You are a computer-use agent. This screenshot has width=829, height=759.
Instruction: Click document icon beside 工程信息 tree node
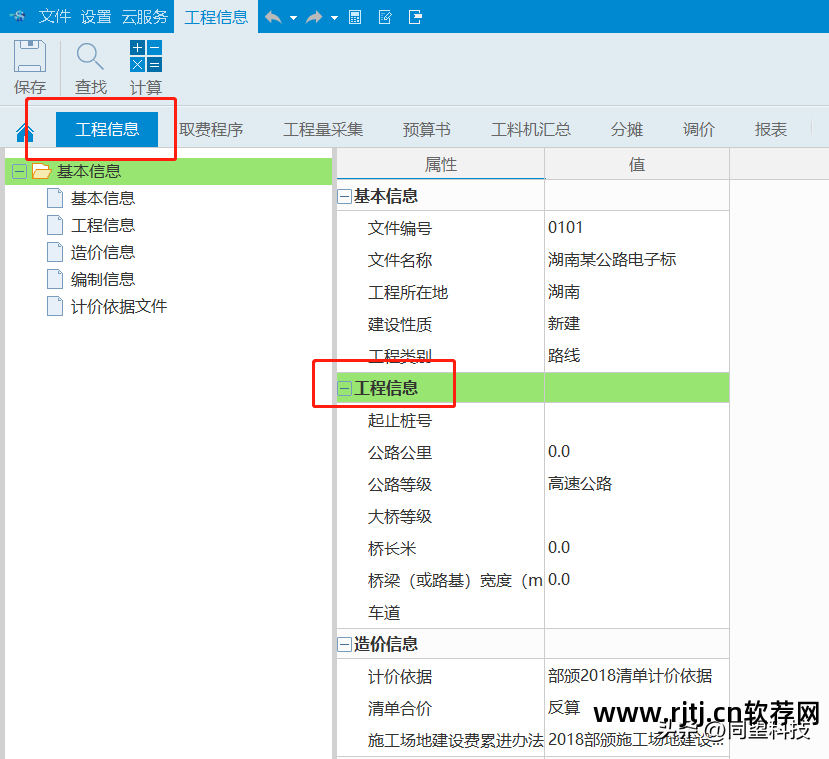pos(55,225)
